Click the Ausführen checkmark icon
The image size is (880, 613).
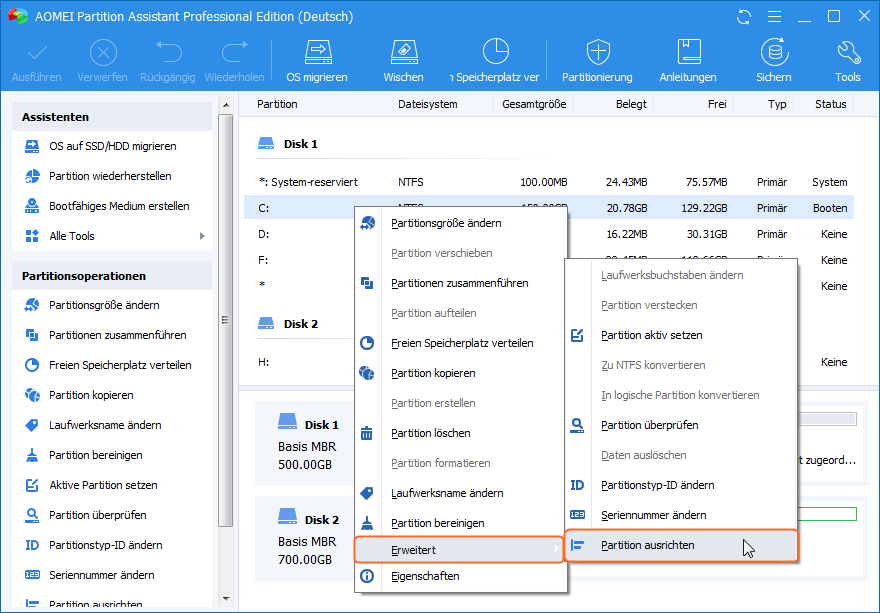(37, 53)
